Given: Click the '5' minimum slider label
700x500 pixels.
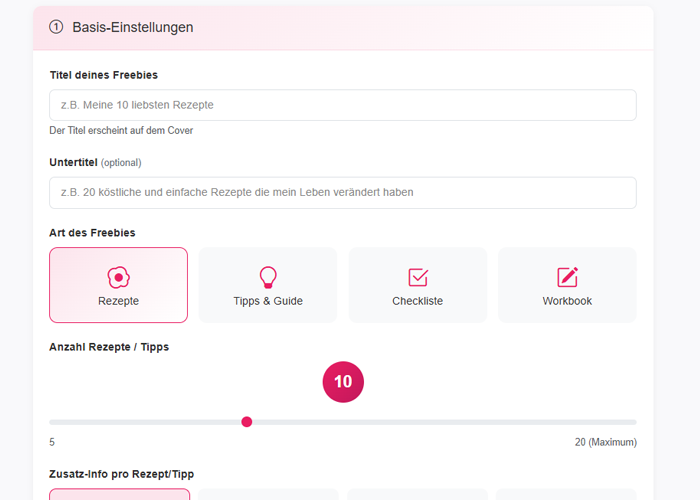Looking at the screenshot, I should (x=52, y=442).
